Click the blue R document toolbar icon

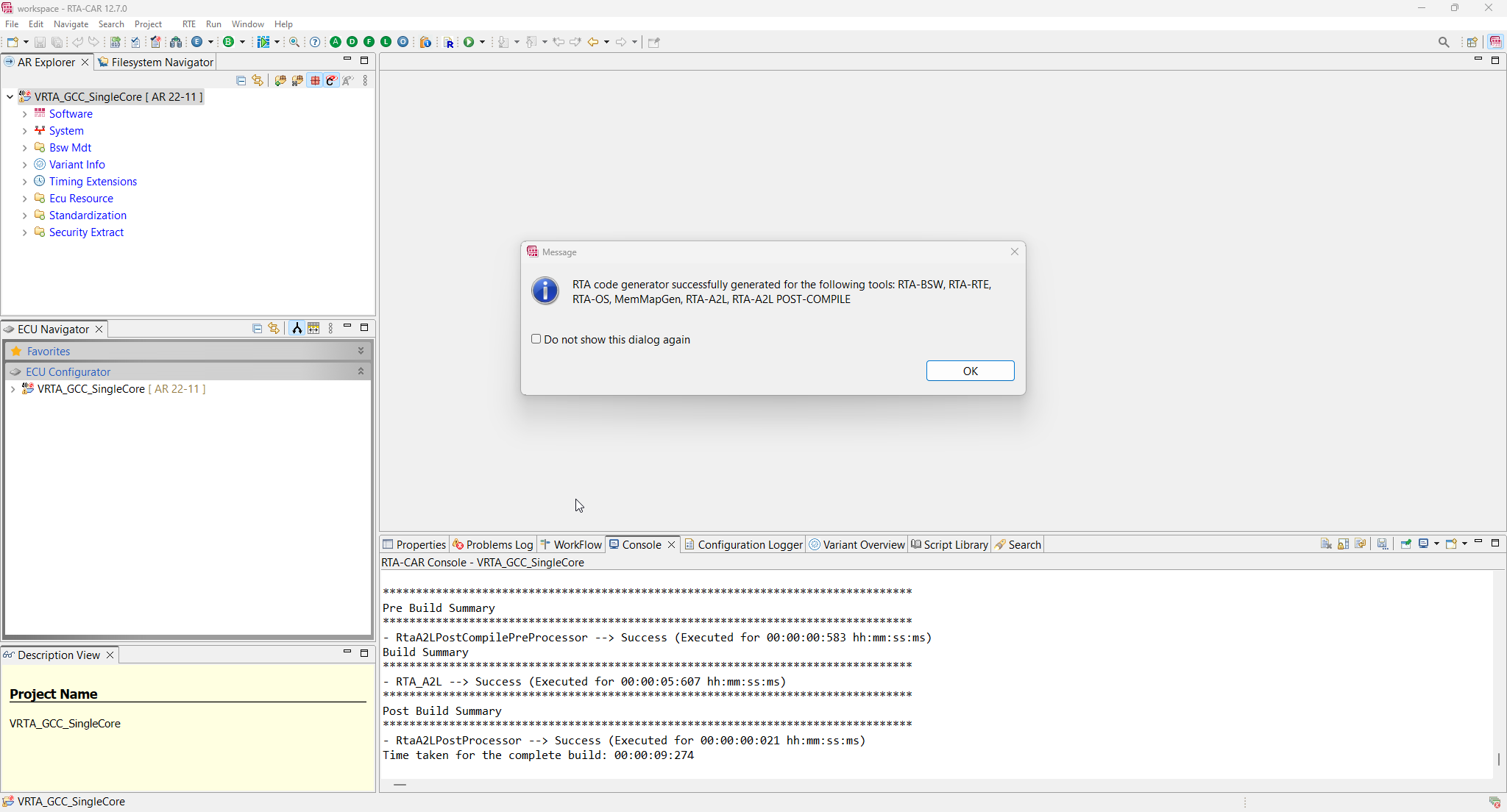tap(449, 42)
